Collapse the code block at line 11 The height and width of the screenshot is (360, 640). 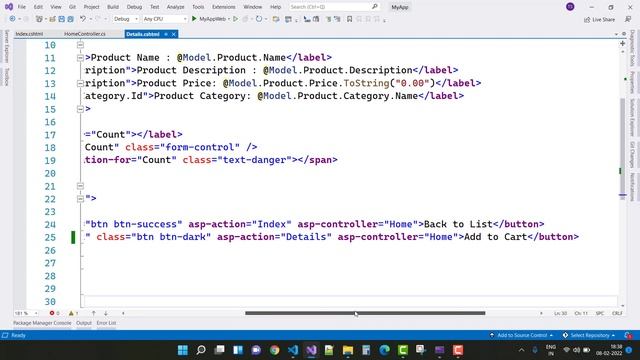(80, 58)
